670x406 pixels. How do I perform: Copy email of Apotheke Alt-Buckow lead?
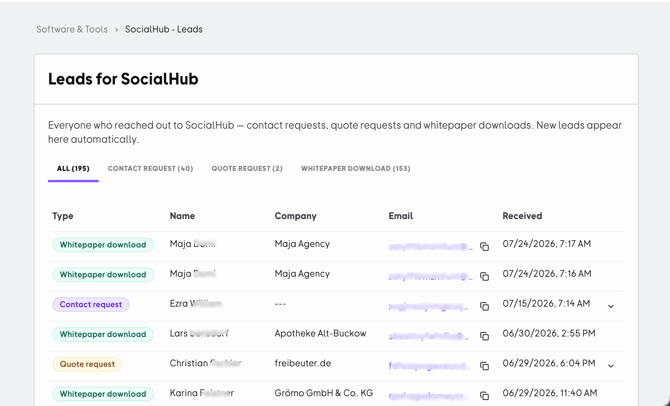click(x=484, y=336)
